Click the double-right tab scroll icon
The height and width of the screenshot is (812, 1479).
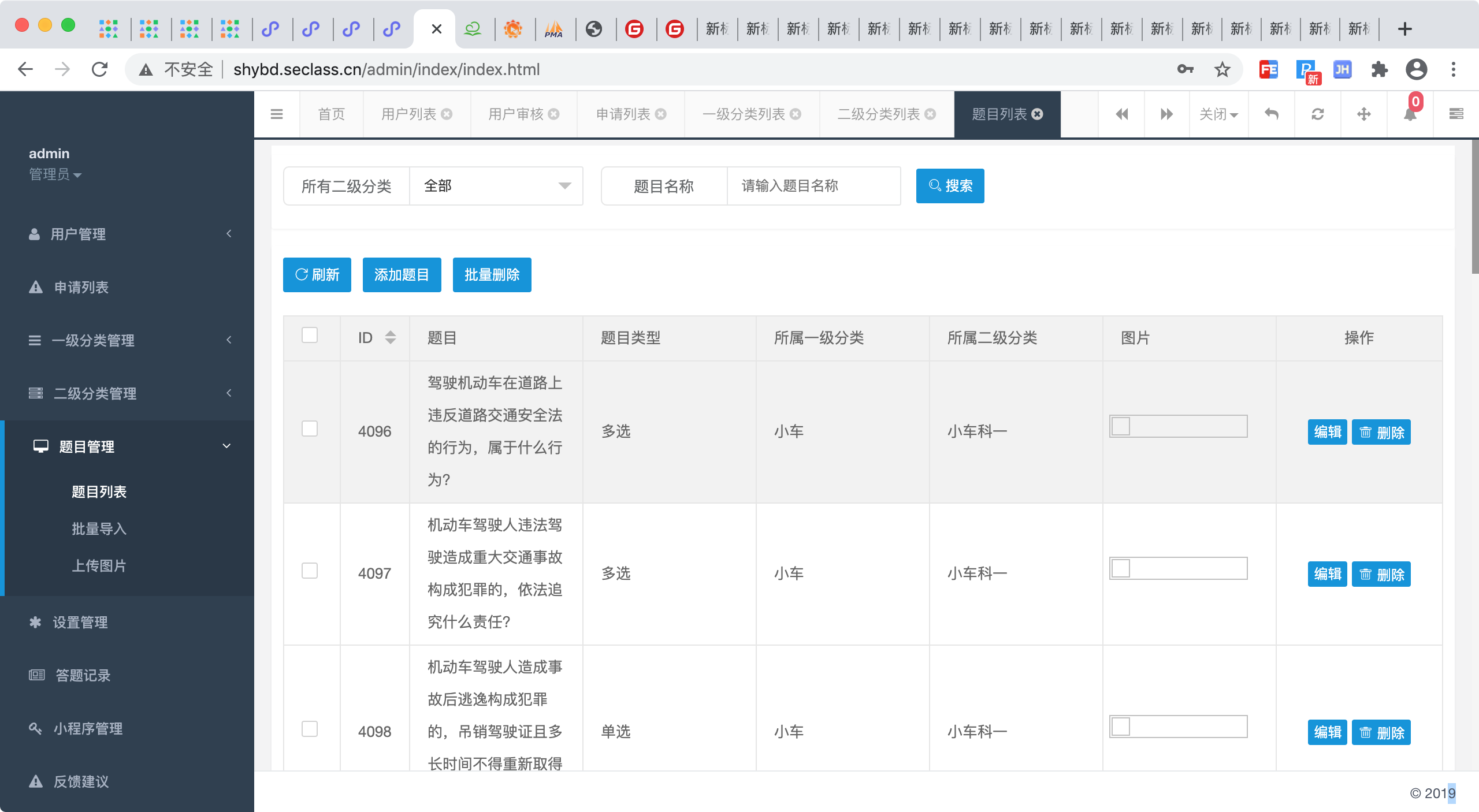(x=1166, y=114)
